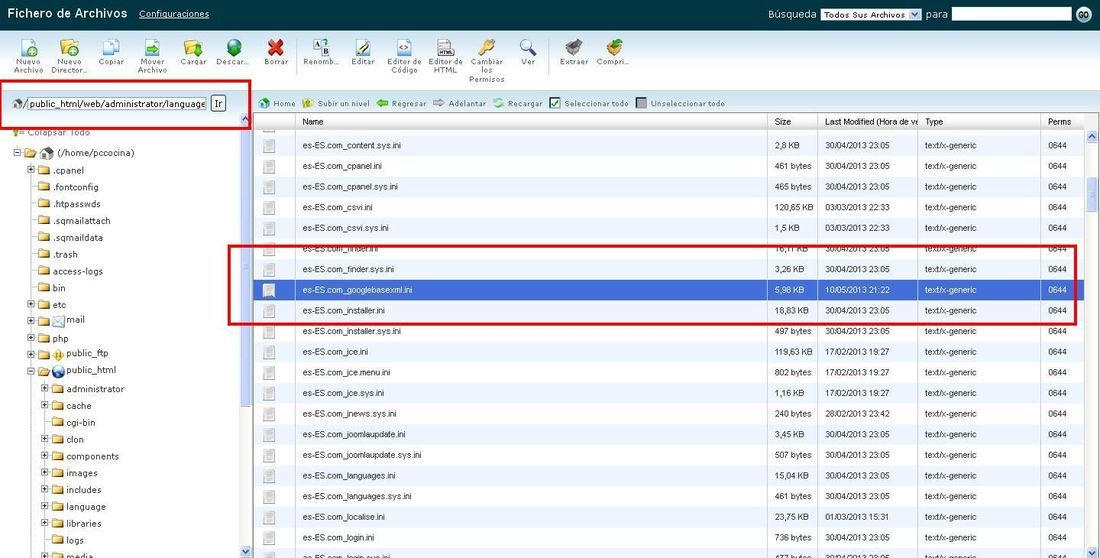
Task: Go to Home in navigation bar
Action: click(277, 103)
